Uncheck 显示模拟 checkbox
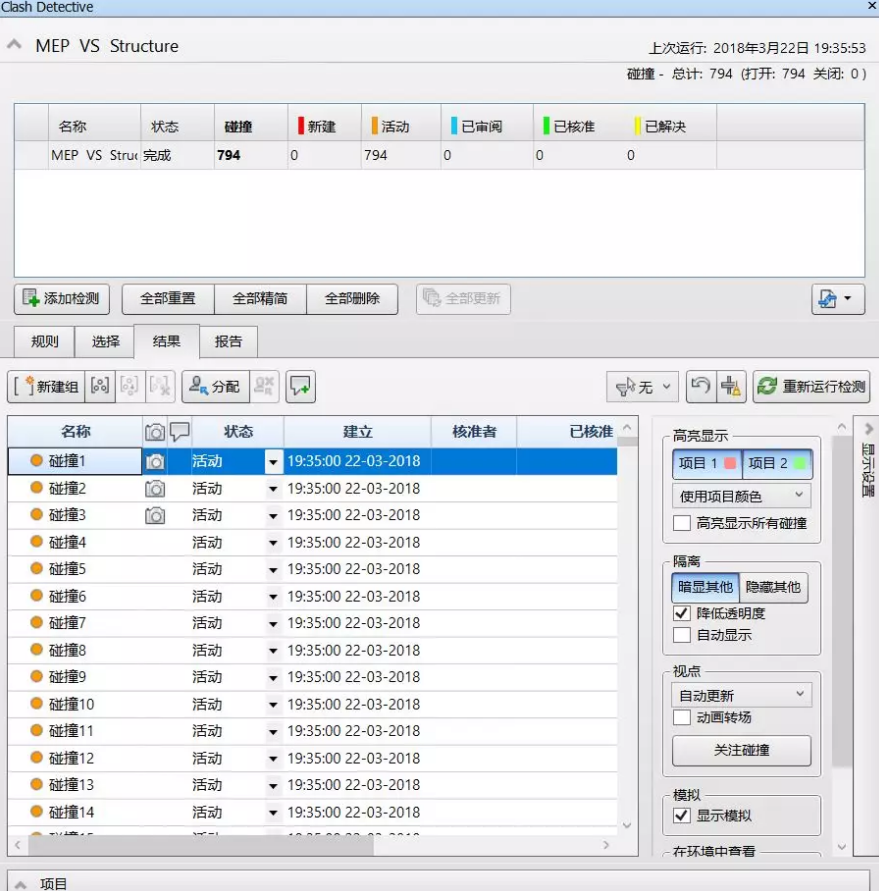Viewport: 879px width, 891px height. [682, 815]
